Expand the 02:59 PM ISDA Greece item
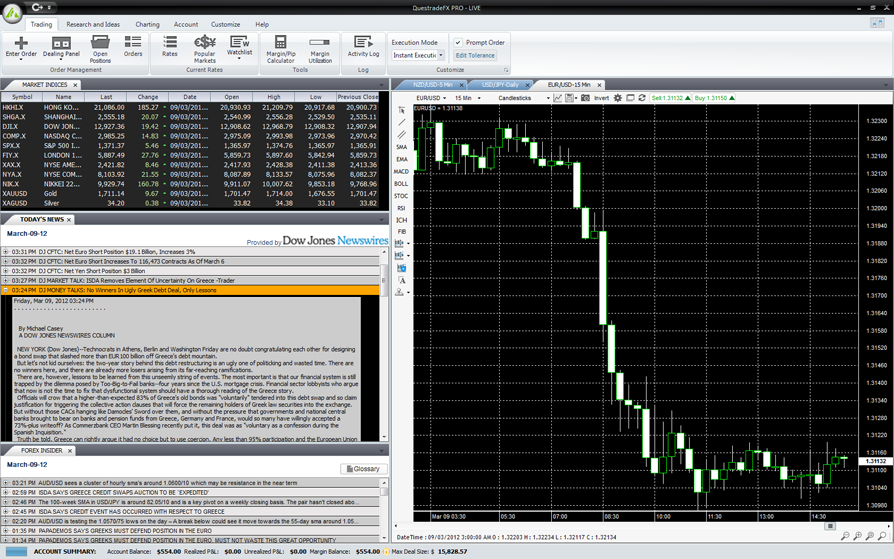The image size is (894, 559). click(x=6, y=493)
